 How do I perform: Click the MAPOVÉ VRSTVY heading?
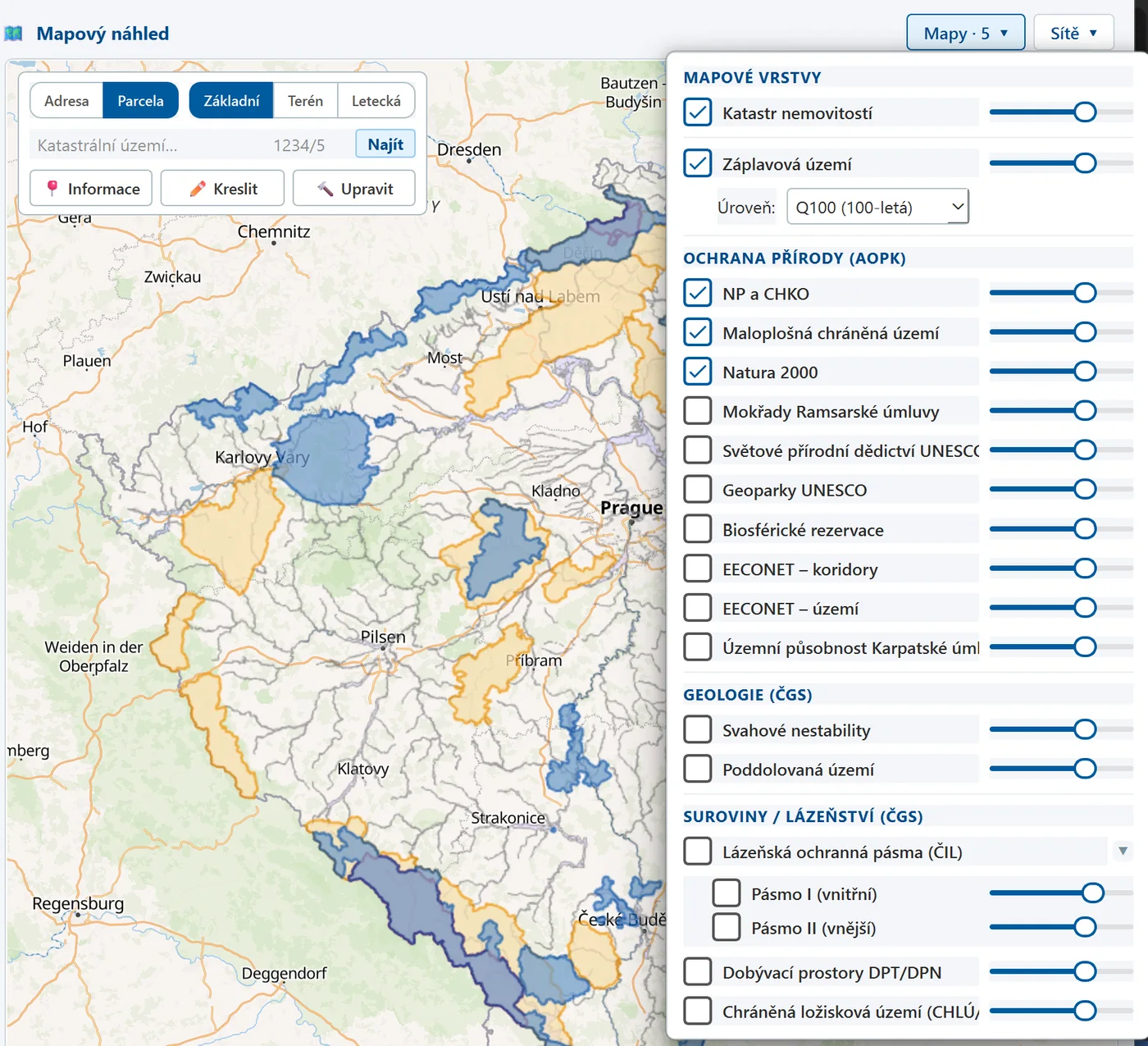click(x=752, y=78)
